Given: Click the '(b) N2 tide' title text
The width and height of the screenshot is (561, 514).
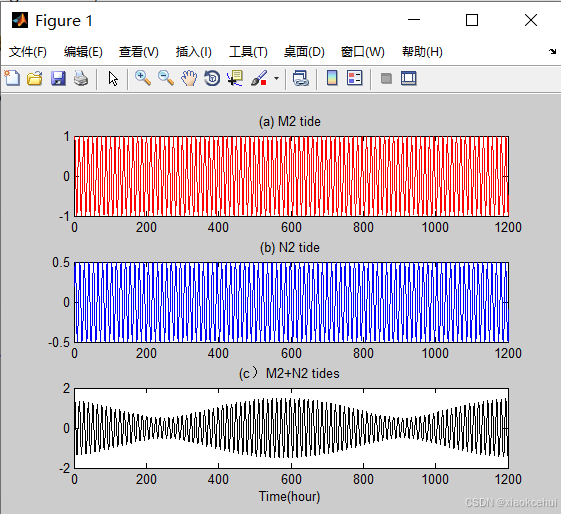Looking at the screenshot, I should pyautogui.click(x=289, y=248).
